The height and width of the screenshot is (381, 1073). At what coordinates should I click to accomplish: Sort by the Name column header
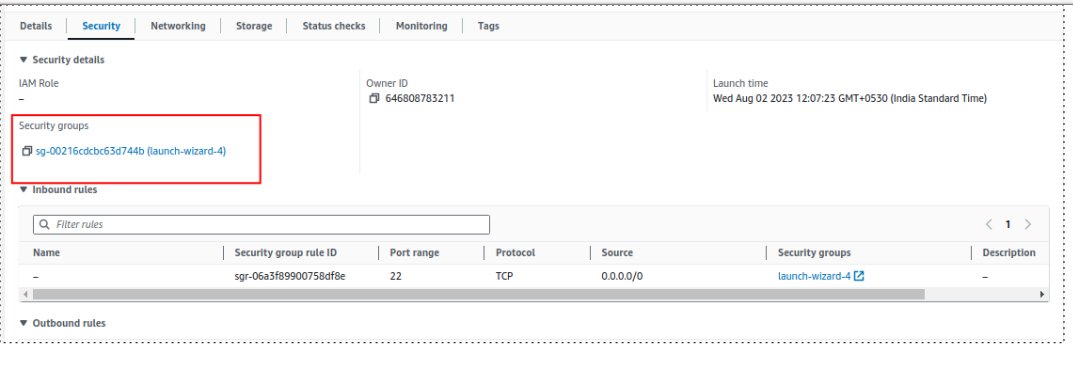tap(47, 252)
